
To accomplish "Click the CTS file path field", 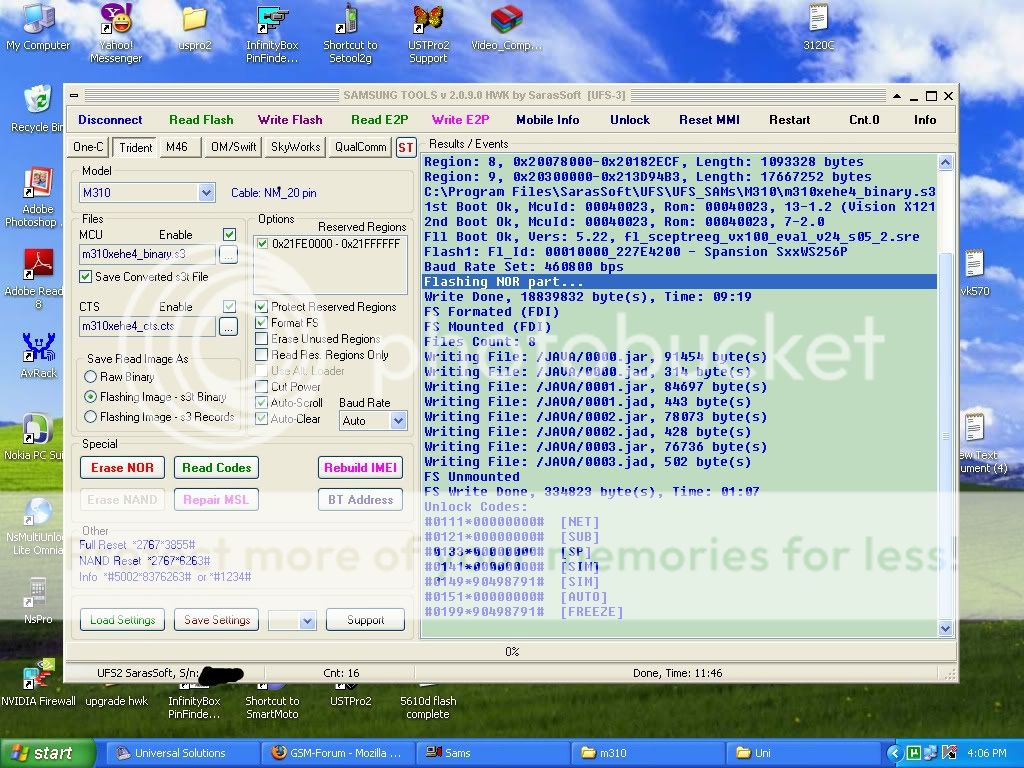I will [x=147, y=326].
